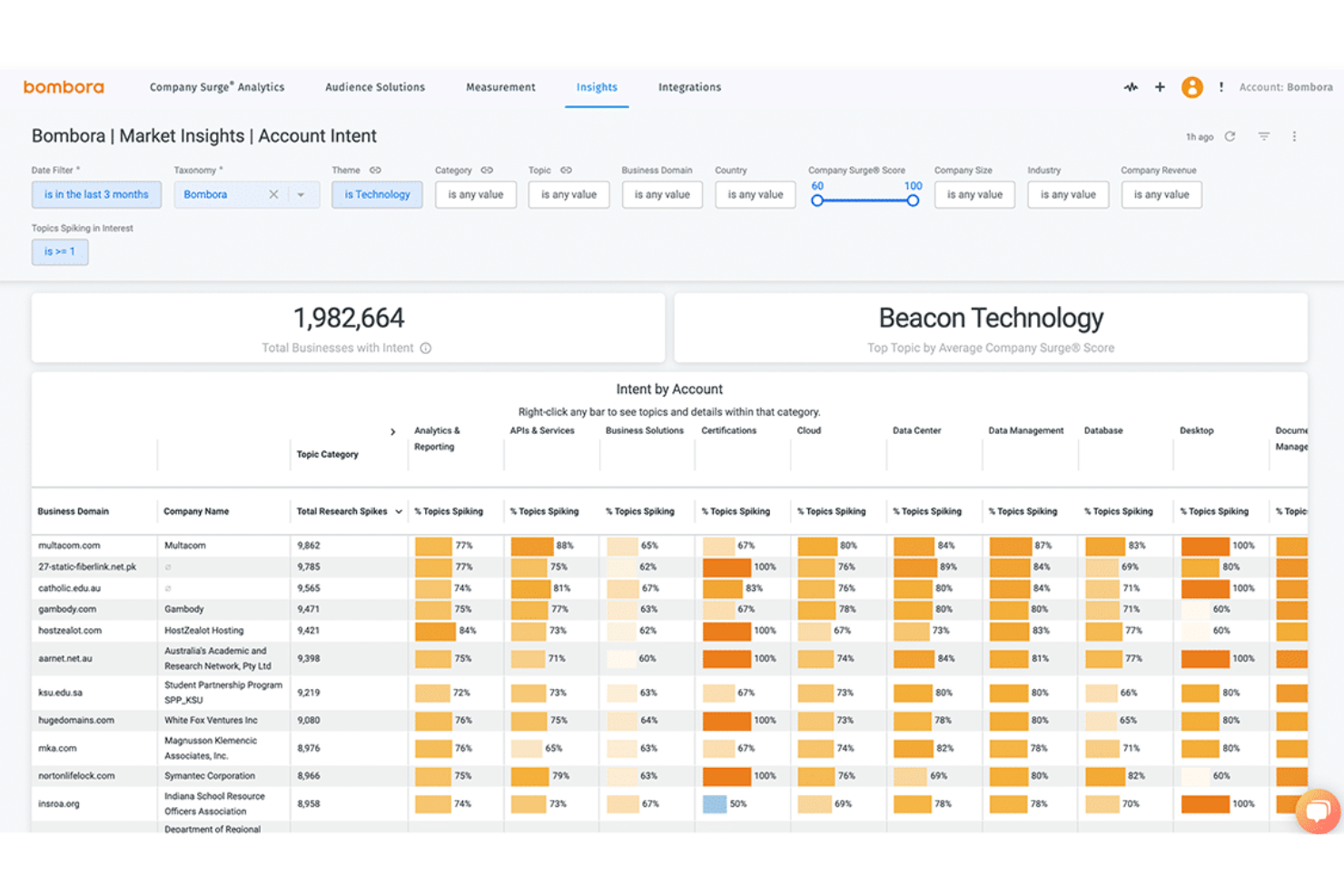Click the exclamation alert icon
This screenshot has width=1344, height=896.
click(1221, 87)
